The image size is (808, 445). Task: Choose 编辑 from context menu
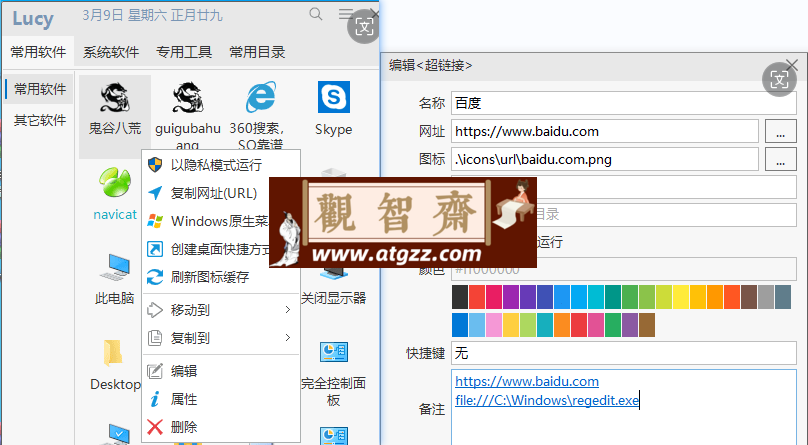click(221, 371)
